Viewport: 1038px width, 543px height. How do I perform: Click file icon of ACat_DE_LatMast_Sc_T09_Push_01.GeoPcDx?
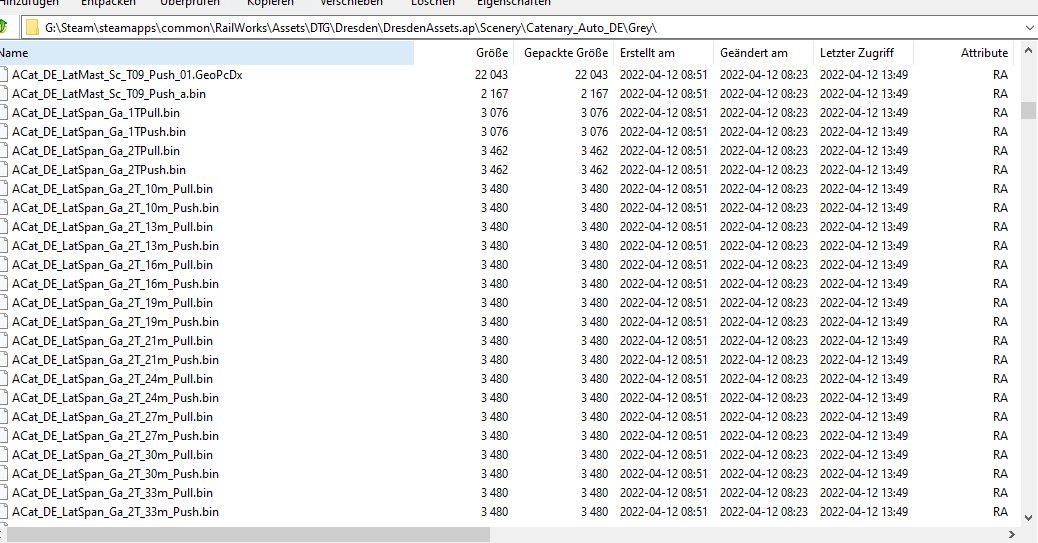click(4, 74)
